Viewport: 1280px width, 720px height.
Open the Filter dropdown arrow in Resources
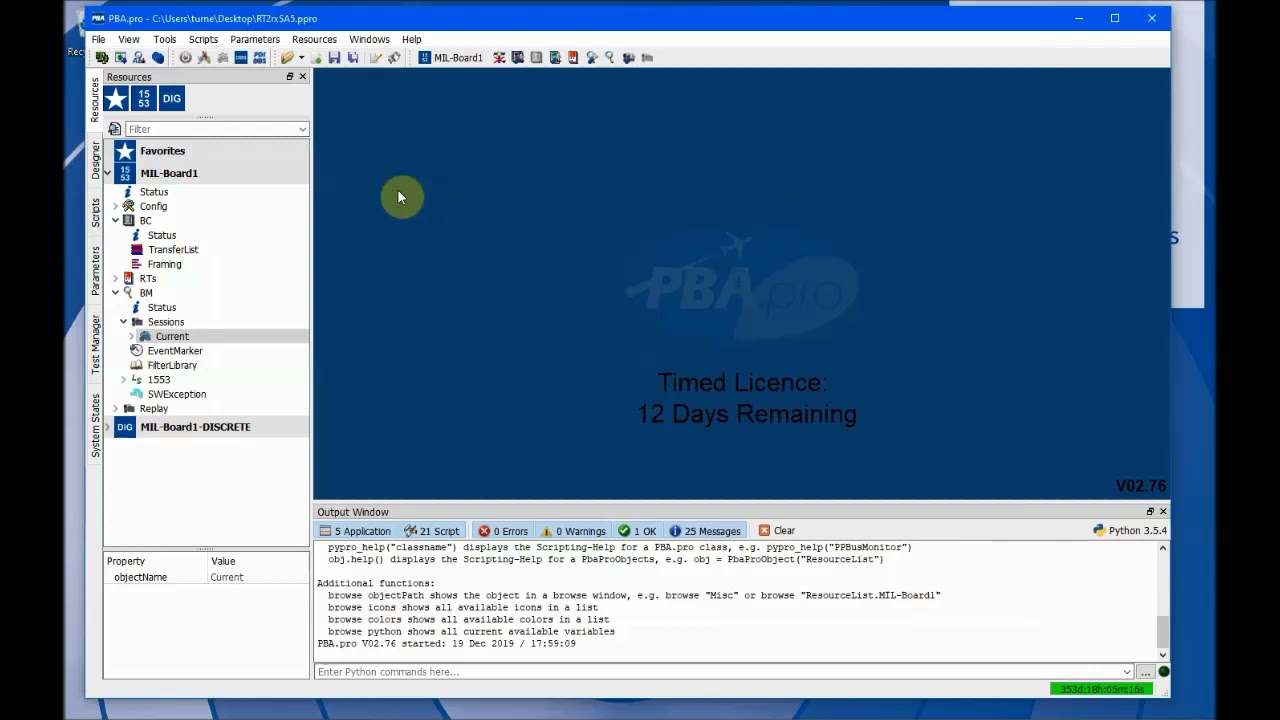pyautogui.click(x=302, y=129)
